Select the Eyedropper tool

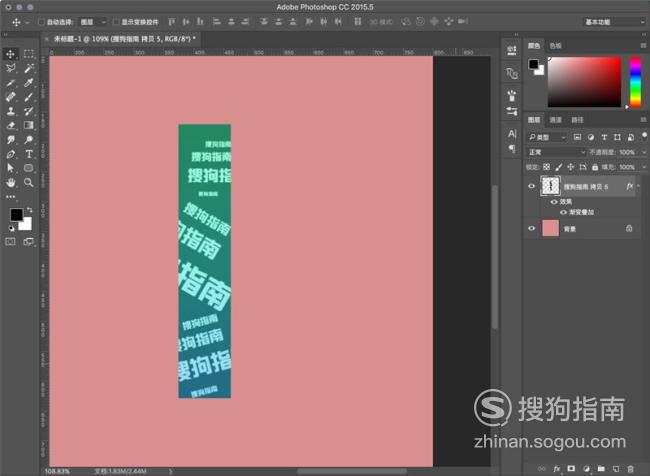(29, 83)
